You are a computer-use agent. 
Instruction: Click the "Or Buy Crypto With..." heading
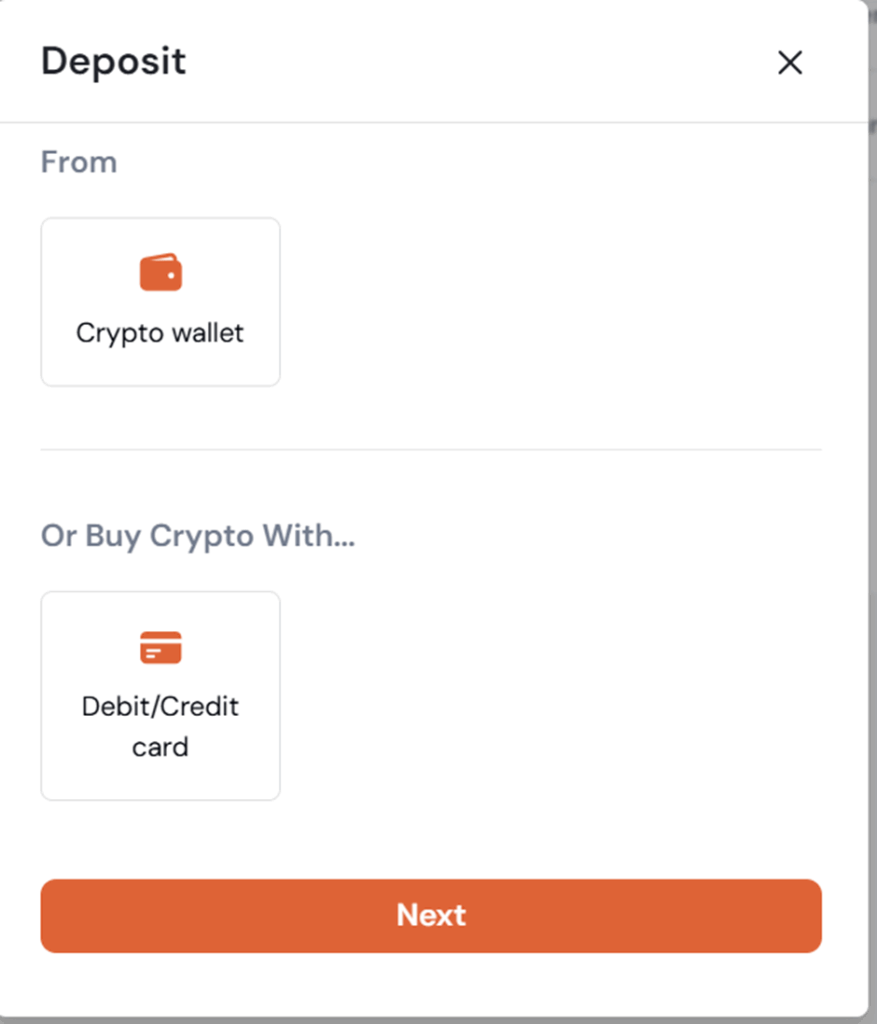pyautogui.click(x=198, y=536)
